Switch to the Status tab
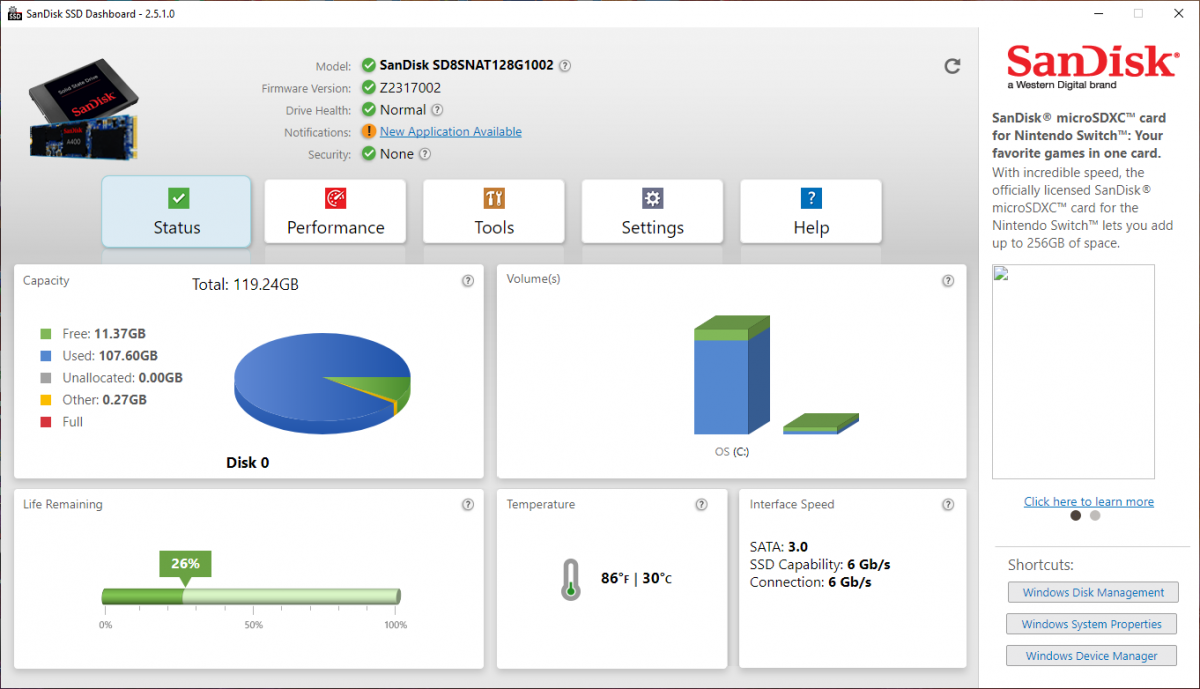Viewport: 1200px width, 689px height. coord(176,211)
